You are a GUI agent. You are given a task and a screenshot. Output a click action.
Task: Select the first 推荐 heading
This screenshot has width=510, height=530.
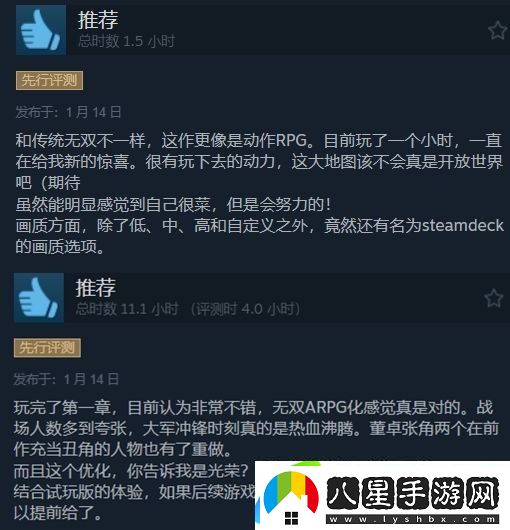click(98, 20)
